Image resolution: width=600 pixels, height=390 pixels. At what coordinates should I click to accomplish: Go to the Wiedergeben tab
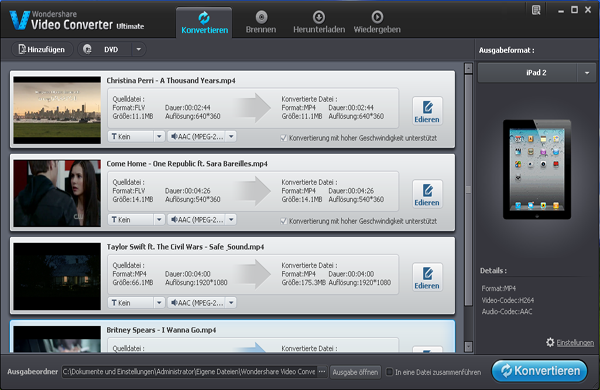(377, 23)
